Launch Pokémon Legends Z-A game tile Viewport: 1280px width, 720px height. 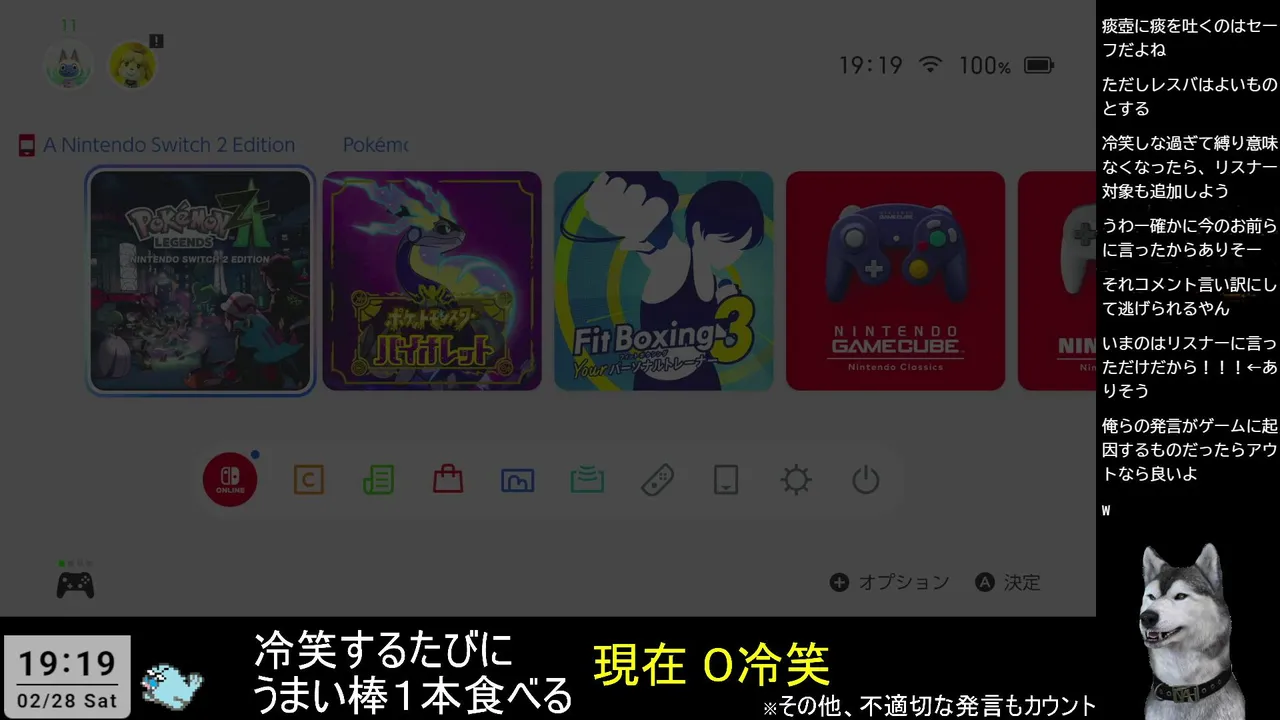(x=200, y=281)
